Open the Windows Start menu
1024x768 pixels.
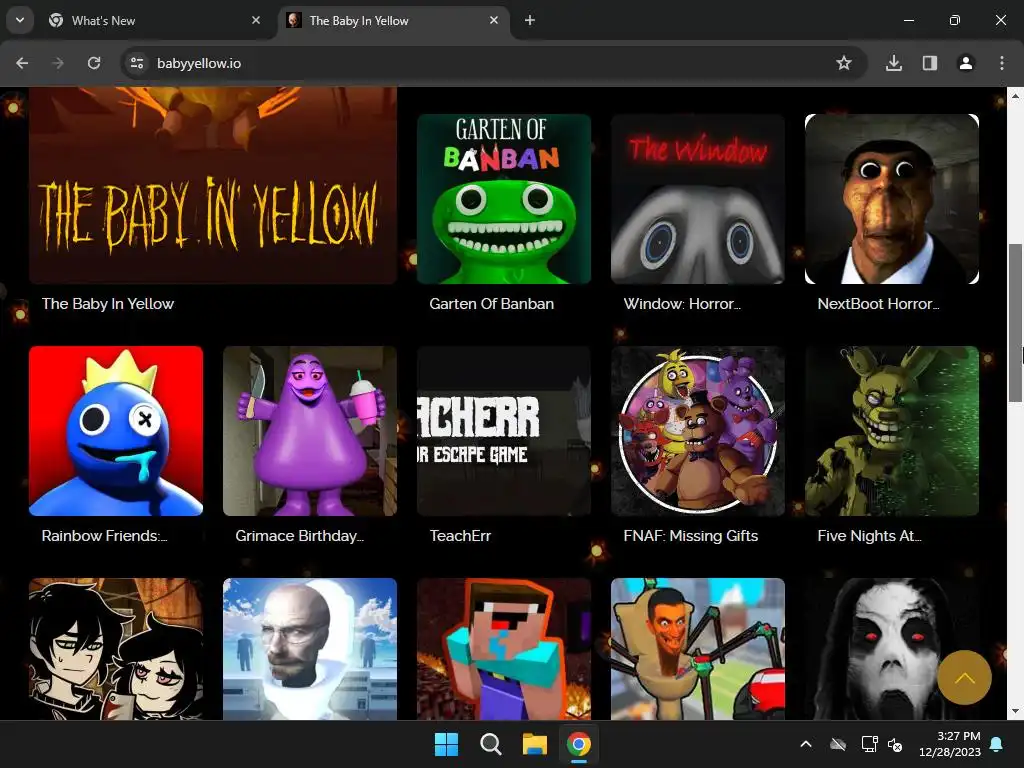447,744
